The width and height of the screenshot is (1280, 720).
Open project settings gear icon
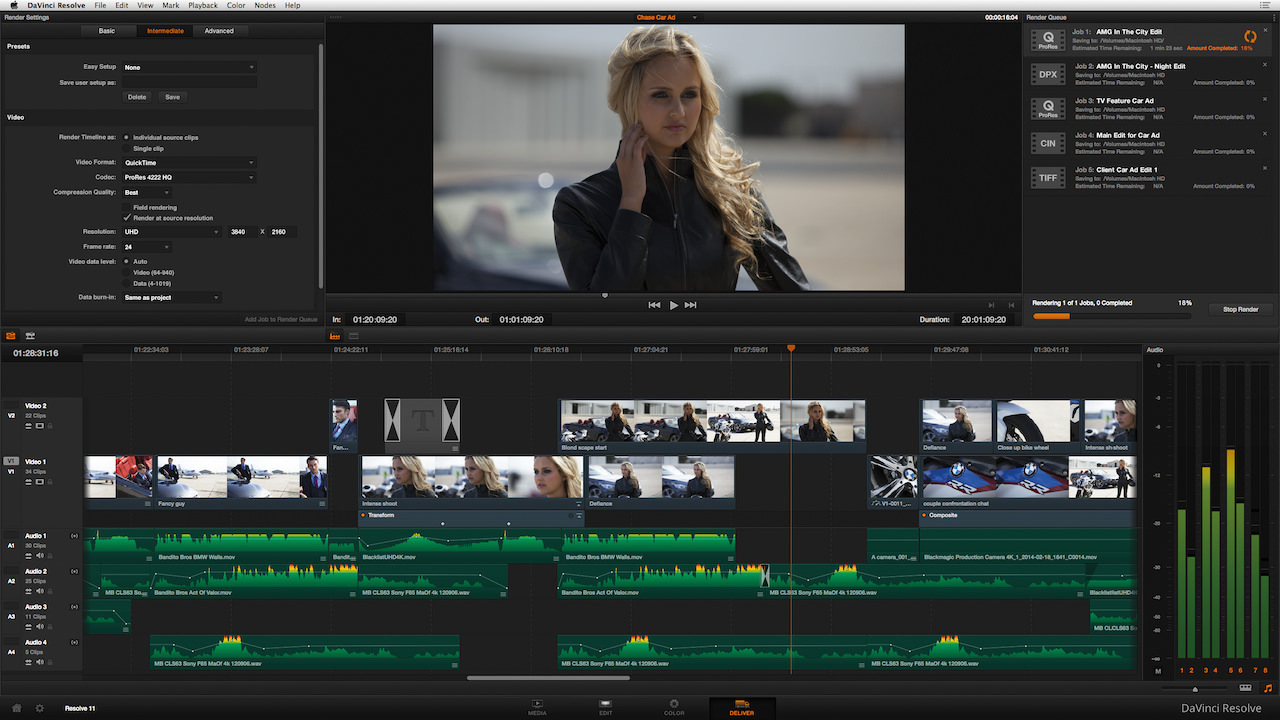point(40,708)
